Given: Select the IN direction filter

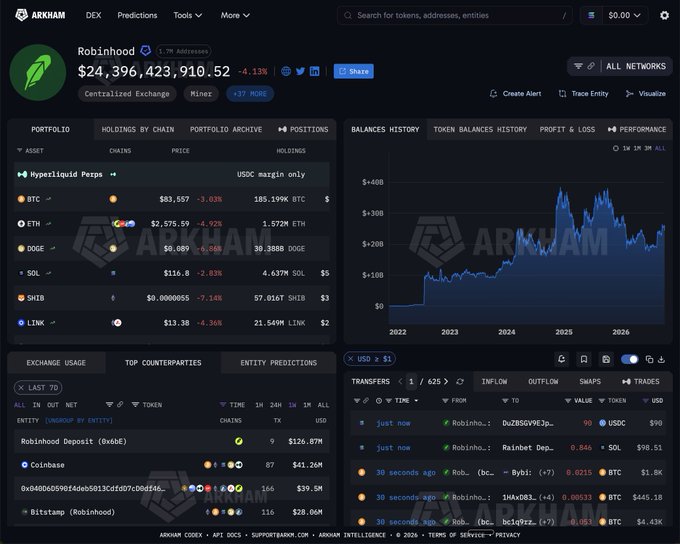Looking at the screenshot, I should point(36,405).
